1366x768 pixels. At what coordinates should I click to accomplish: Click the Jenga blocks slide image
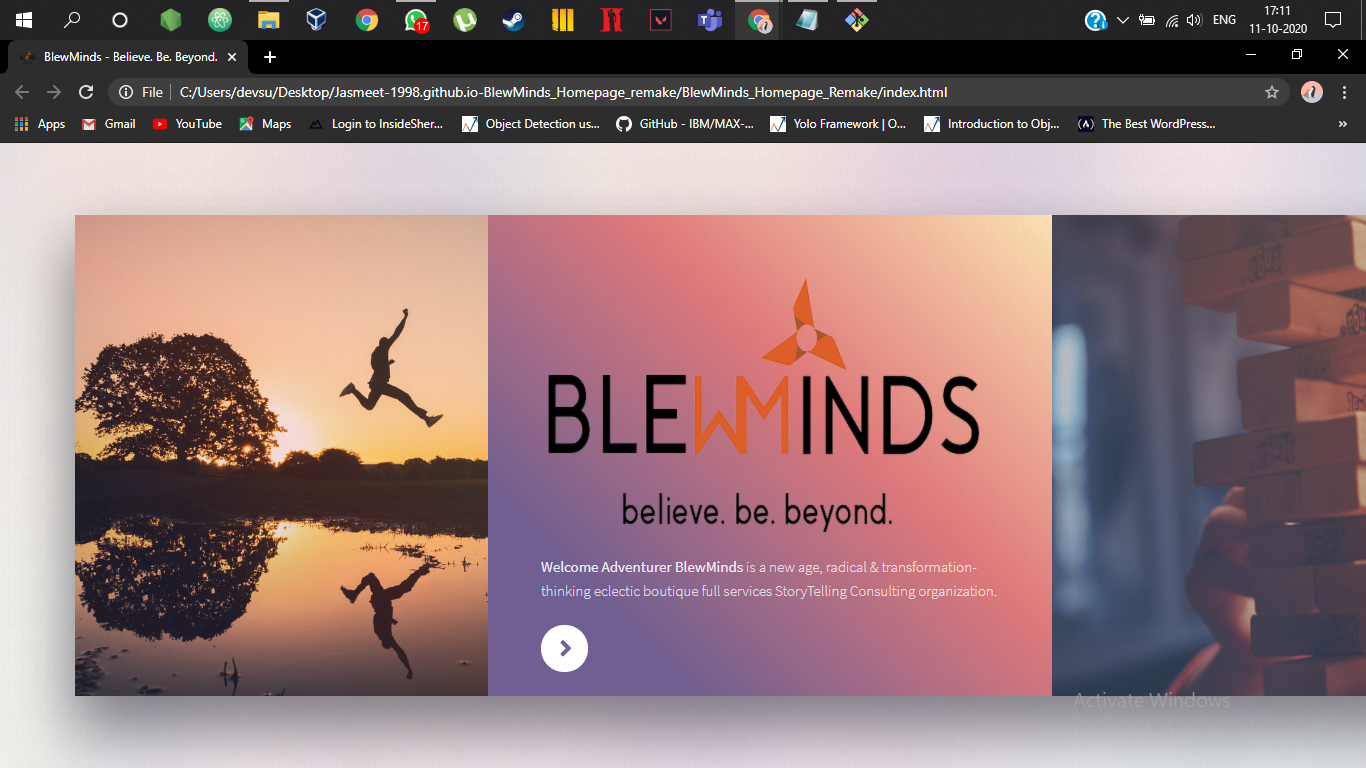(x=1209, y=455)
